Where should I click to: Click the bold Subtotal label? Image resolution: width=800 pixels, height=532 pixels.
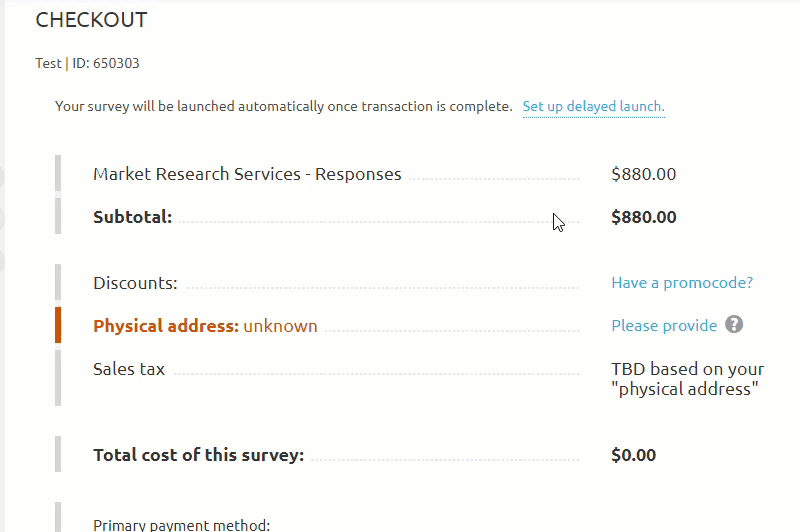[132, 217]
